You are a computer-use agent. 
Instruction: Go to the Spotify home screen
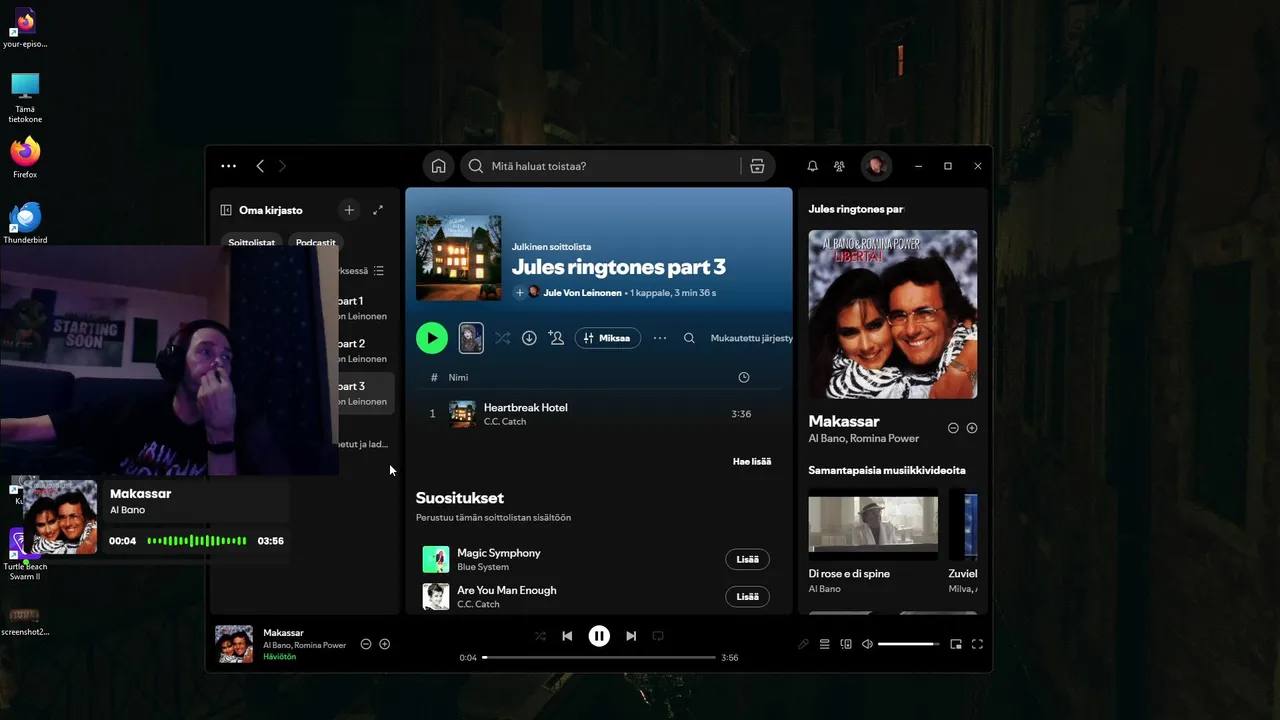pyautogui.click(x=438, y=166)
